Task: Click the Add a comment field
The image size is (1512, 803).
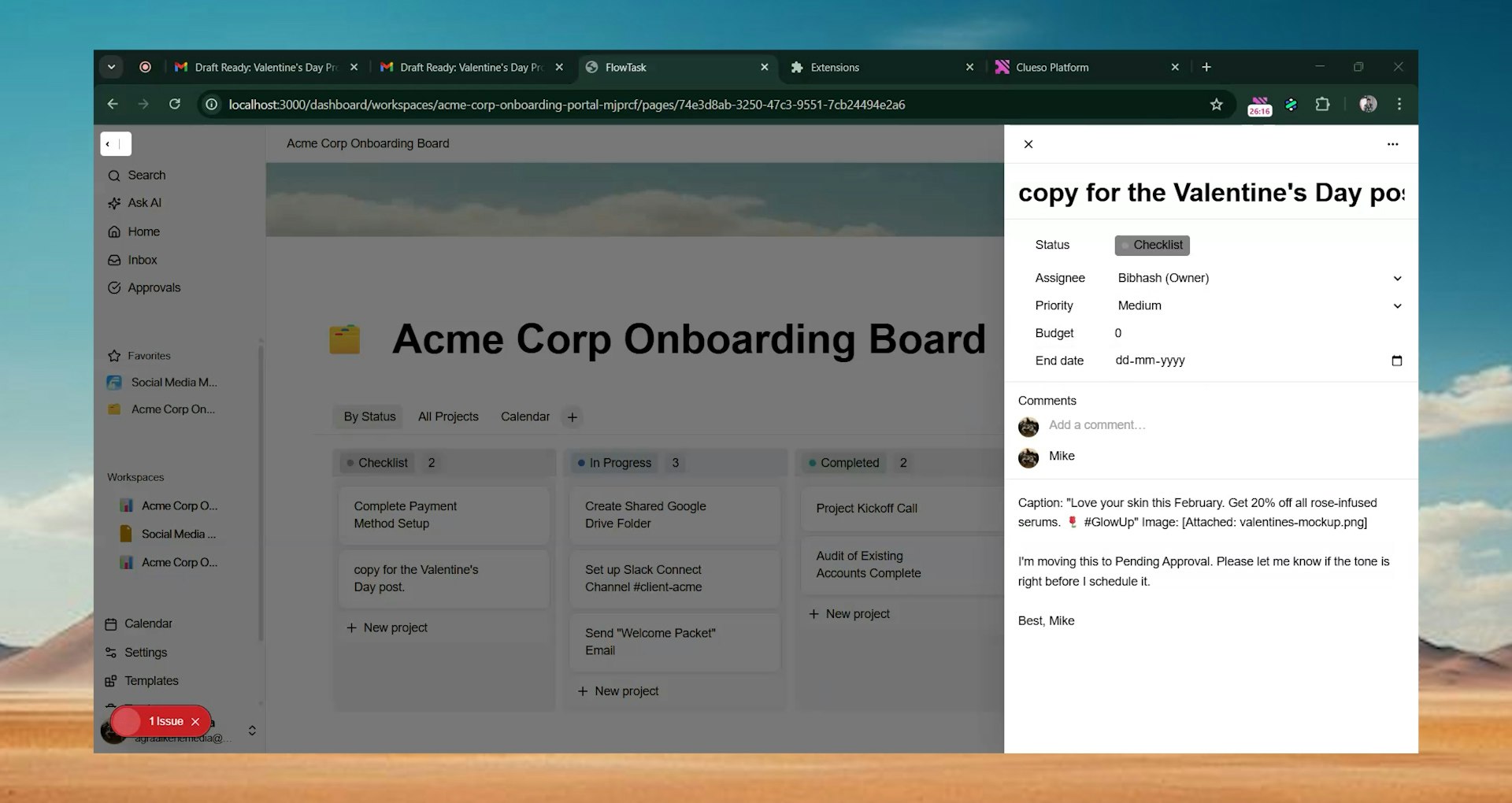Action: tap(1096, 425)
